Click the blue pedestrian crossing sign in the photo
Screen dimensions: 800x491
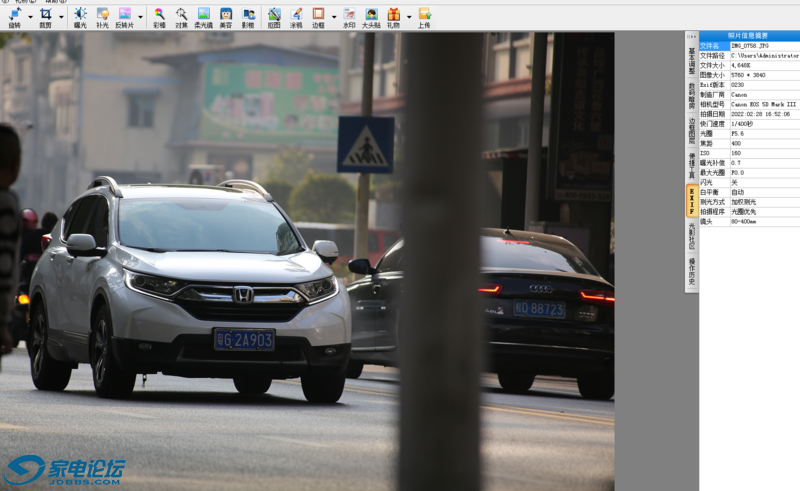tap(365, 144)
